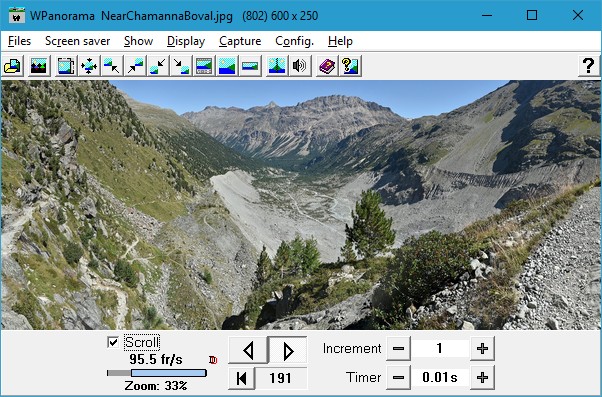
Task: Click the screen saver landscape icon
Action: click(x=39, y=66)
